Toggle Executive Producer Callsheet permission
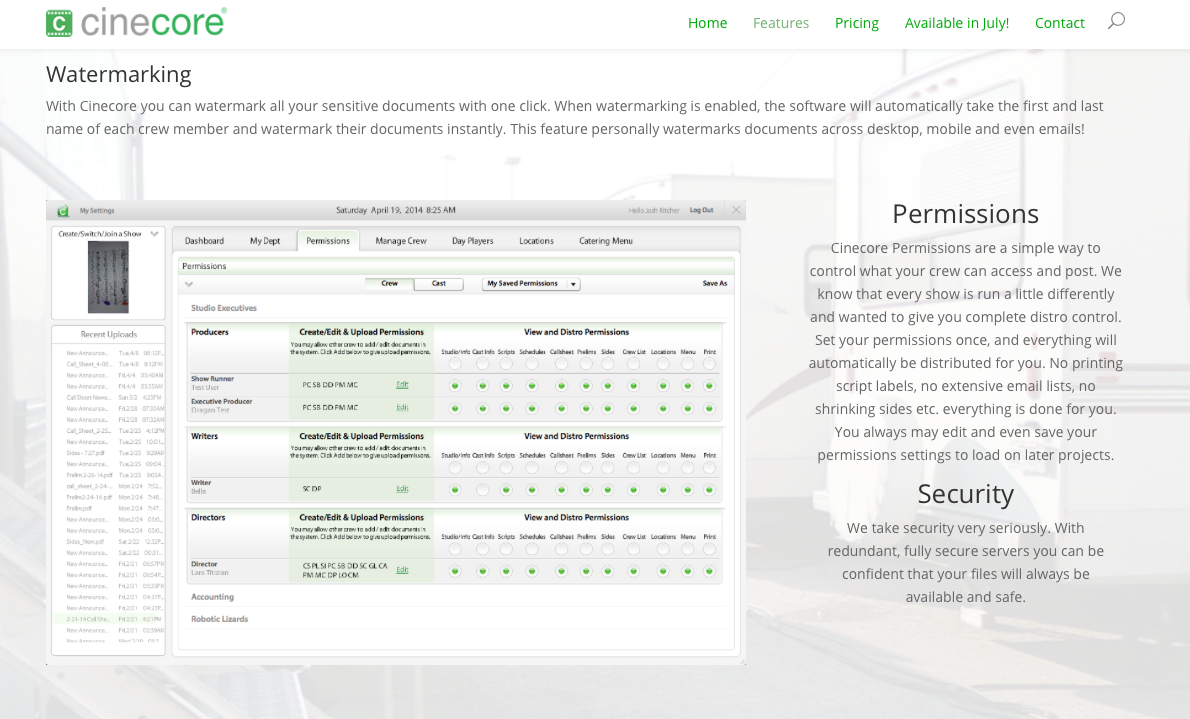Screen dimensions: 1190x719 [561, 408]
